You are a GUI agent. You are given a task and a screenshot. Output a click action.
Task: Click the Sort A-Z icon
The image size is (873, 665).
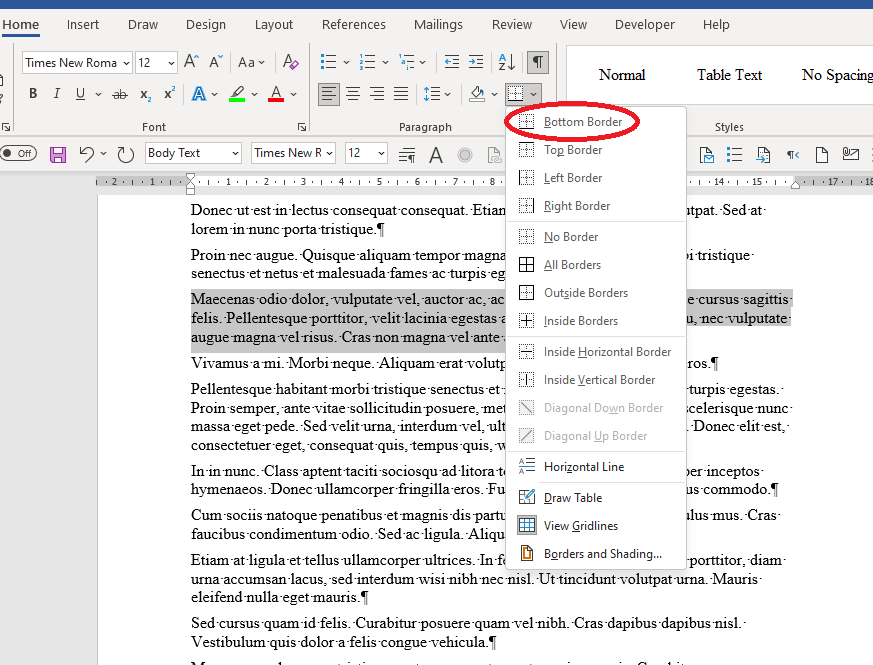pos(506,62)
